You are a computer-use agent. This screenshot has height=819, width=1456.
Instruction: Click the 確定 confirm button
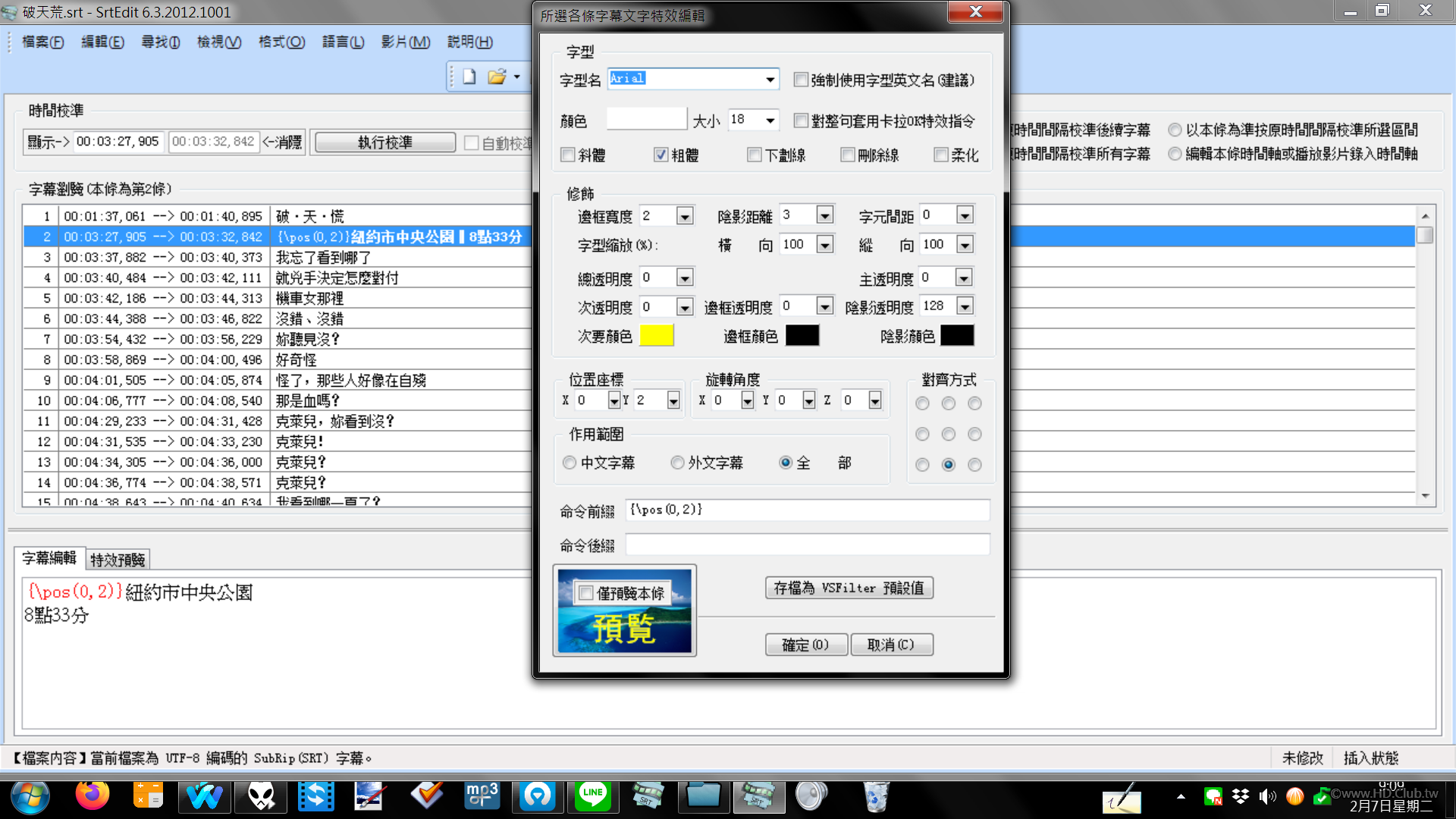(x=806, y=644)
